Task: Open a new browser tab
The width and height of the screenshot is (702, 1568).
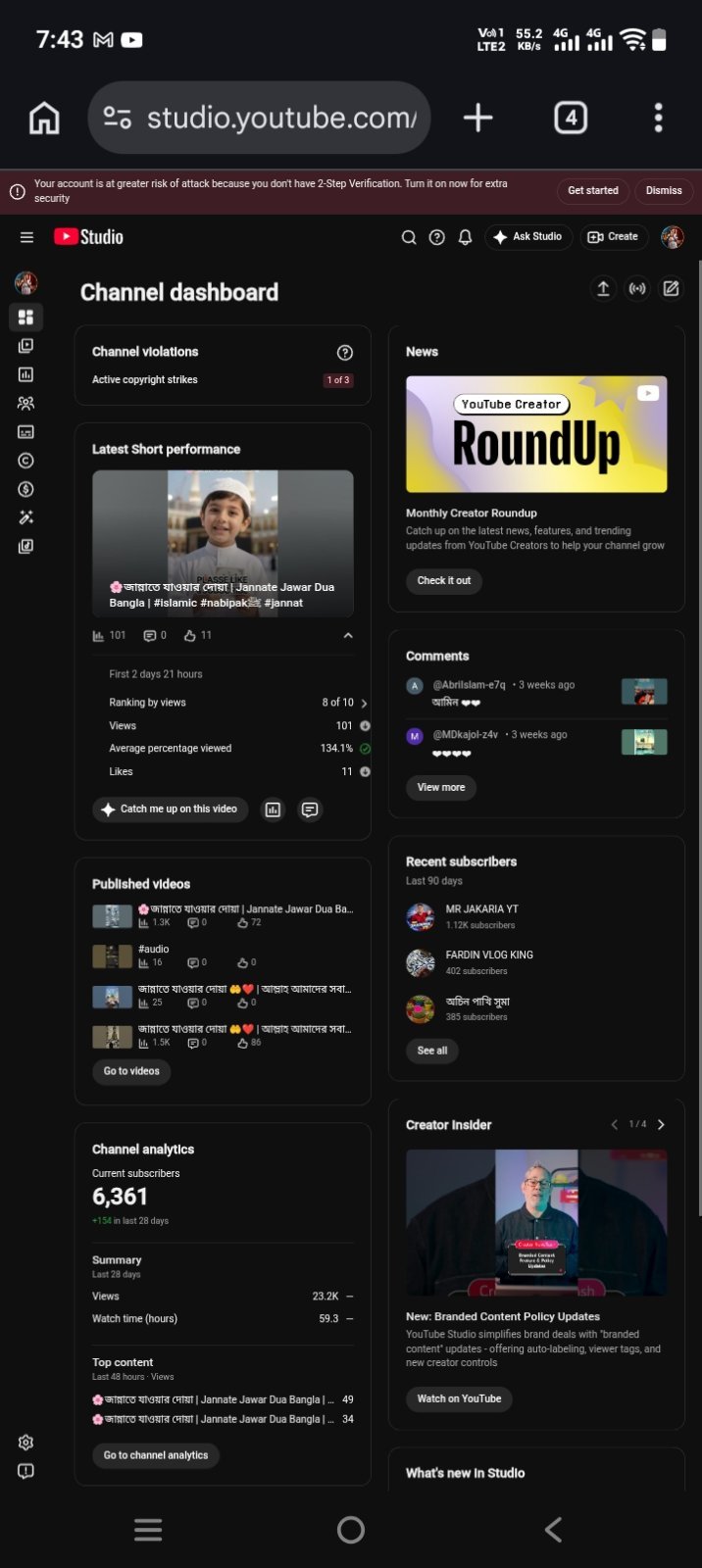Action: (477, 118)
